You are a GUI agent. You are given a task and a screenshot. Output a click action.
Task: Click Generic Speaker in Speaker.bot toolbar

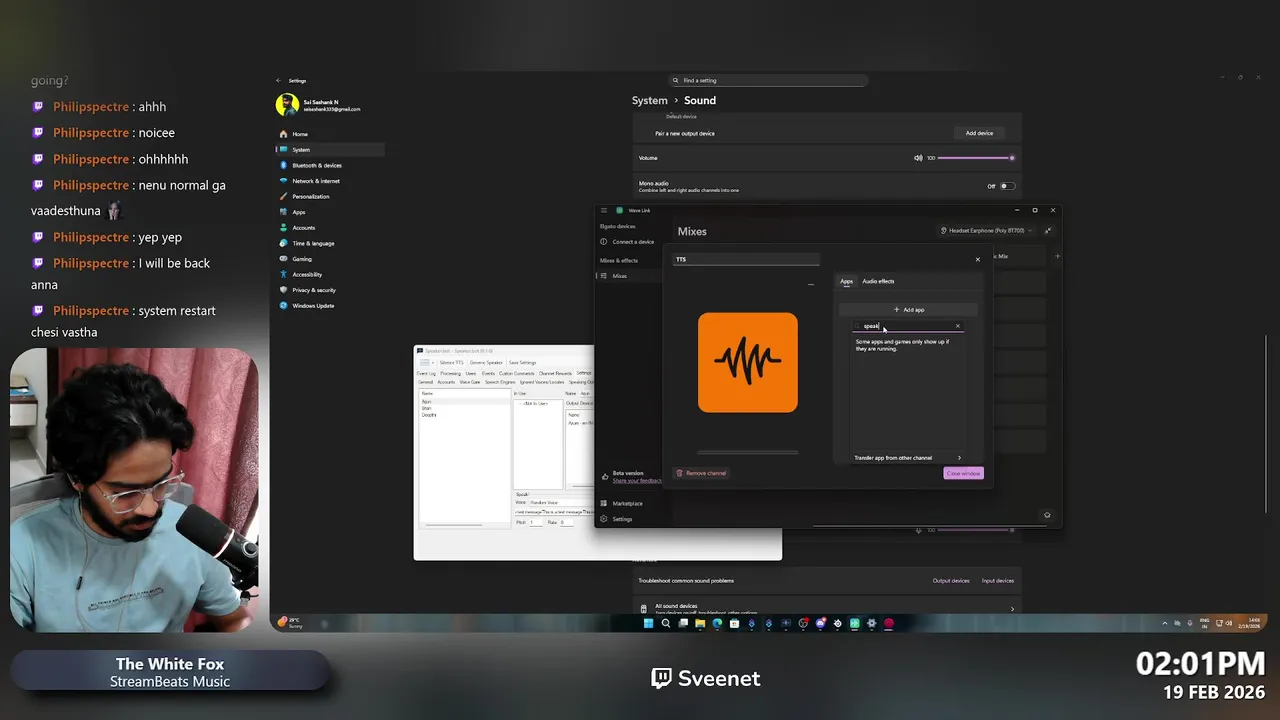(x=486, y=363)
